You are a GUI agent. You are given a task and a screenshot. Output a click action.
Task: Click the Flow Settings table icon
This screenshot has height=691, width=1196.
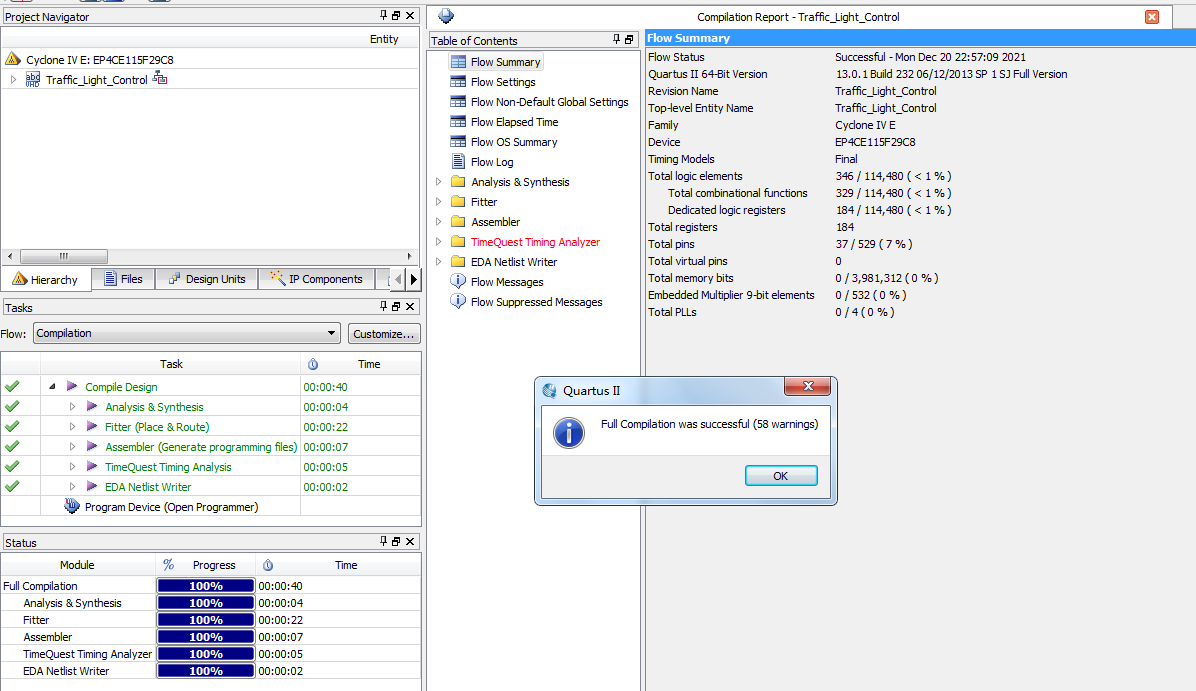click(458, 82)
